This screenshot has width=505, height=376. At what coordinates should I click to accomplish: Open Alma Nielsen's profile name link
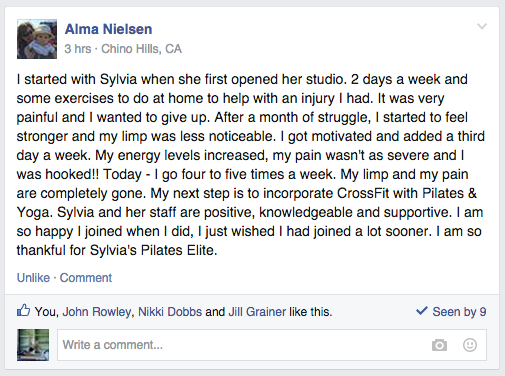click(108, 29)
